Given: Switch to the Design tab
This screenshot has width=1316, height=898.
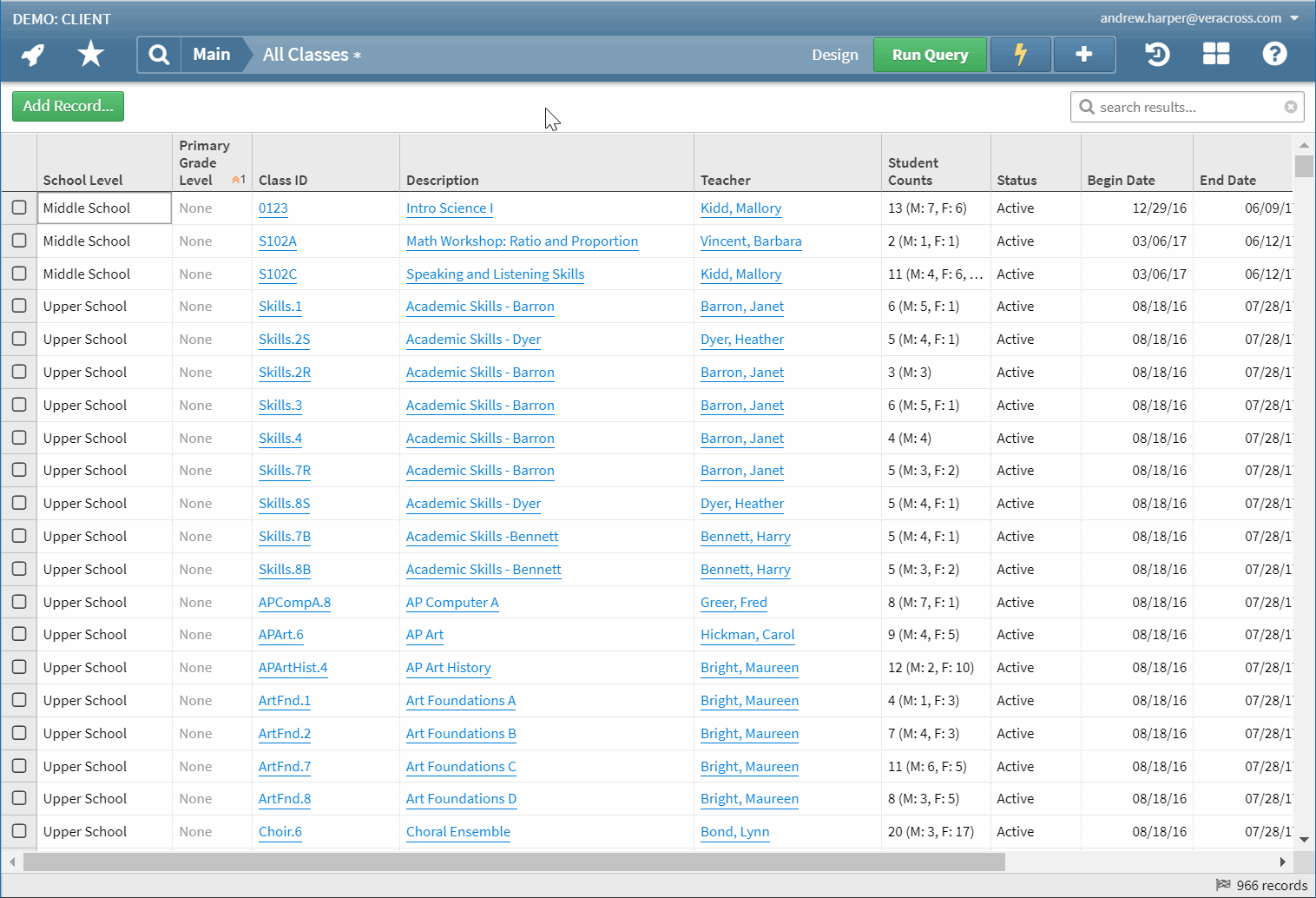Looking at the screenshot, I should tap(834, 54).
